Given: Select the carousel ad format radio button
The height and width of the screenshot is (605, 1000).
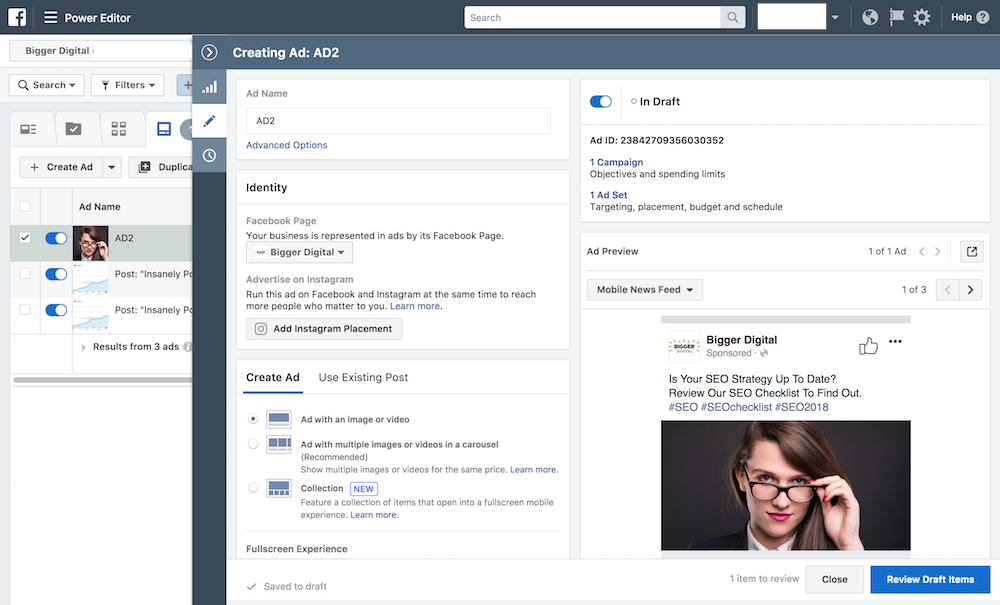Looking at the screenshot, I should pyautogui.click(x=253, y=444).
